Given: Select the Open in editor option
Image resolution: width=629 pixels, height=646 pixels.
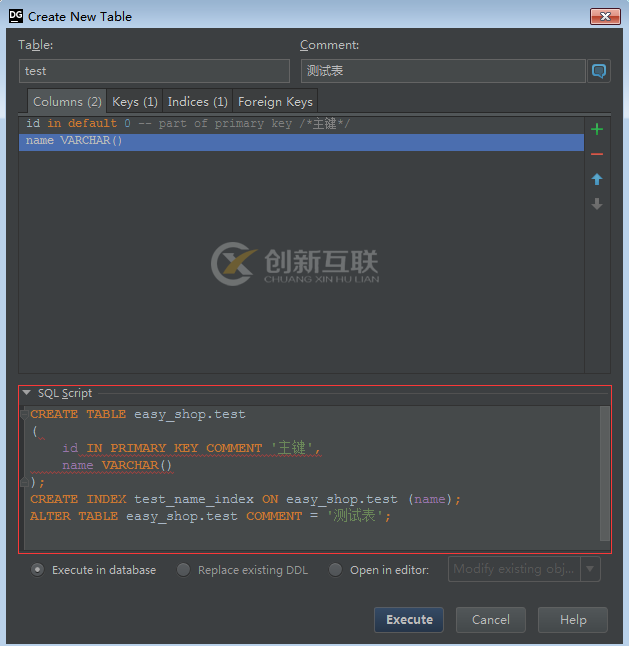Looking at the screenshot, I should (335, 570).
